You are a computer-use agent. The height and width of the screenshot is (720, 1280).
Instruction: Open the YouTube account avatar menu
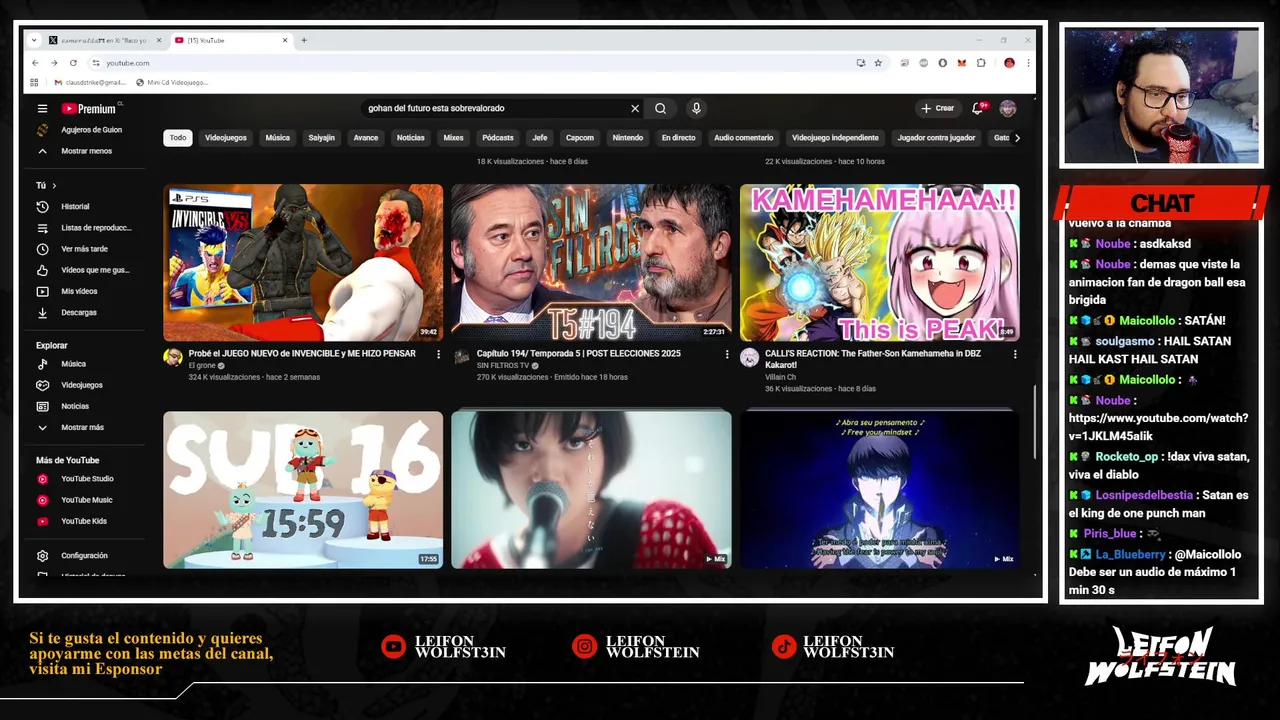[1007, 108]
